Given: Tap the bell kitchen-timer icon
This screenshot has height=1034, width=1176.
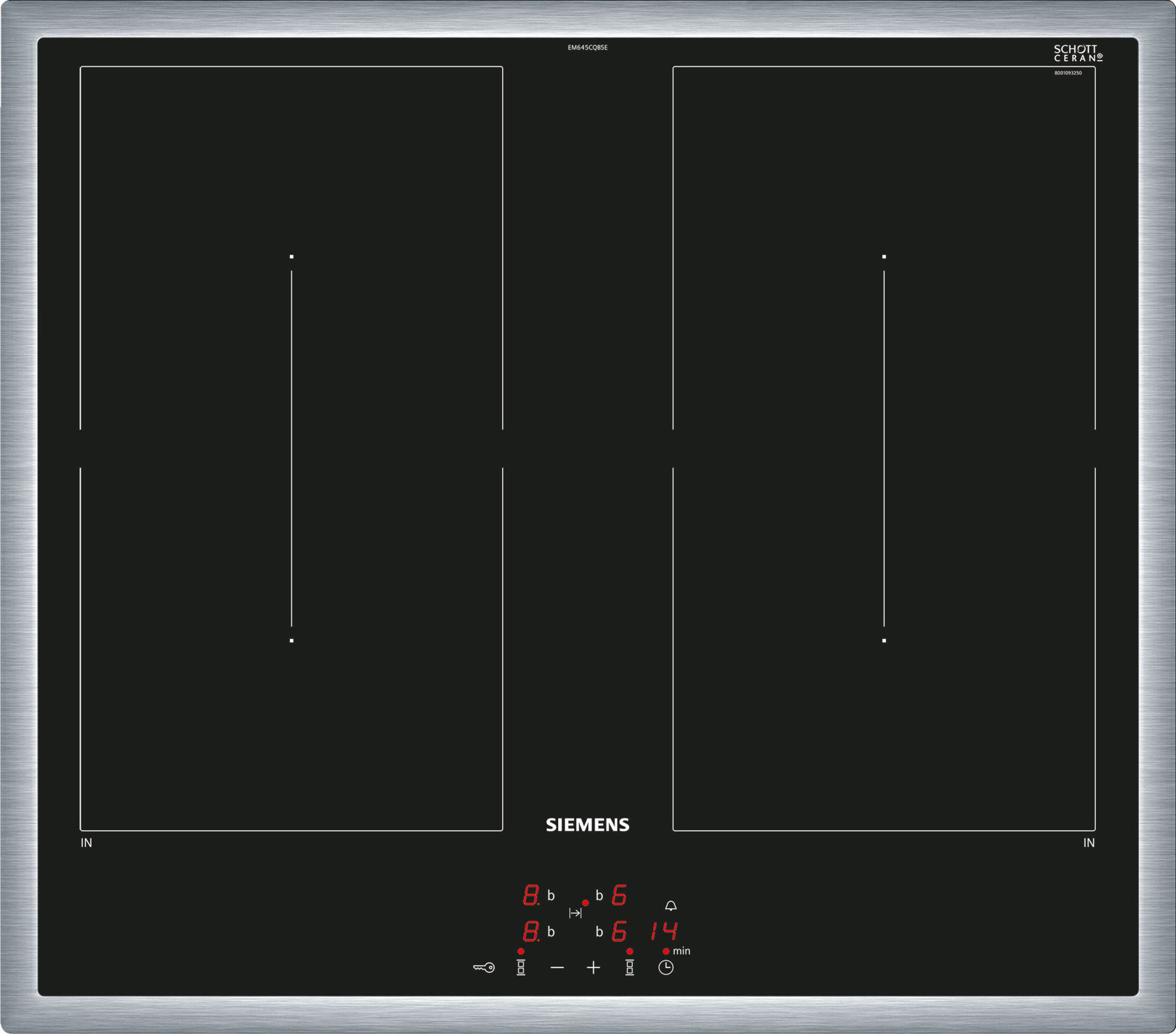Looking at the screenshot, I should [x=671, y=906].
